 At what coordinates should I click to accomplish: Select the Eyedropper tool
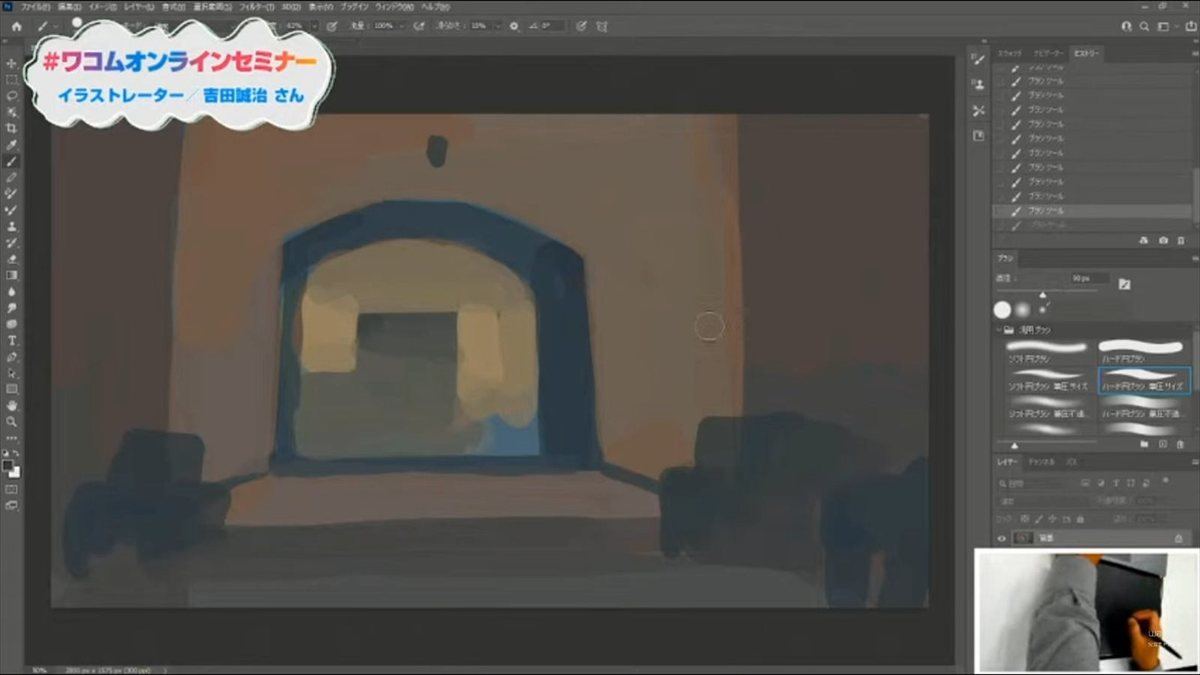click(x=12, y=145)
